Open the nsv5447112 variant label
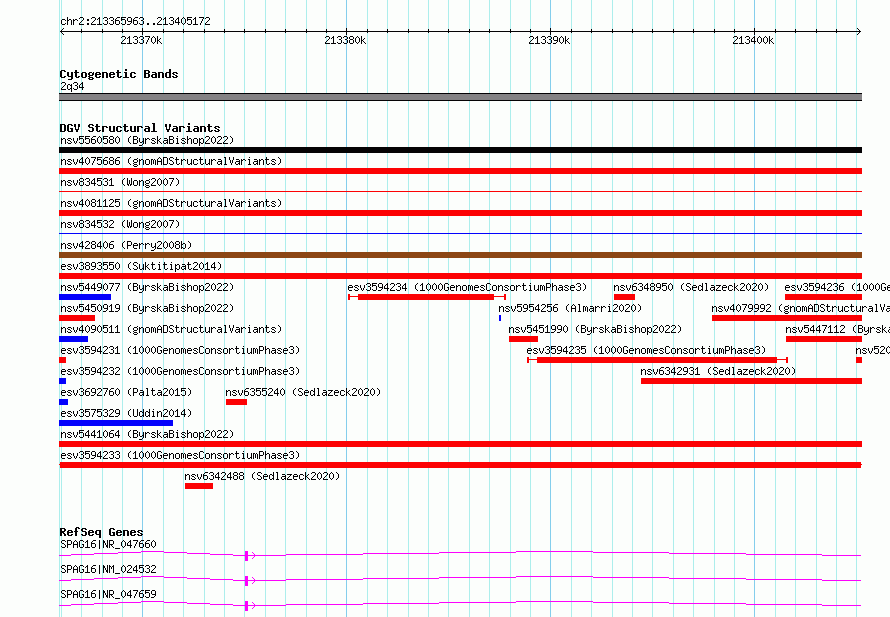Image resolution: width=890 pixels, height=617 pixels. (837, 329)
